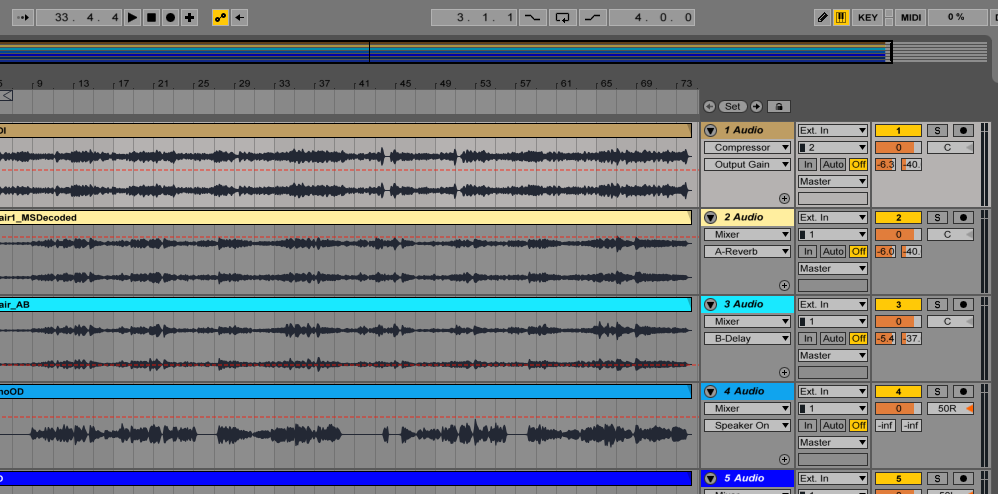Click the arrangement position field 33.4.4
Screen dimensions: 998x494
tap(79, 18)
